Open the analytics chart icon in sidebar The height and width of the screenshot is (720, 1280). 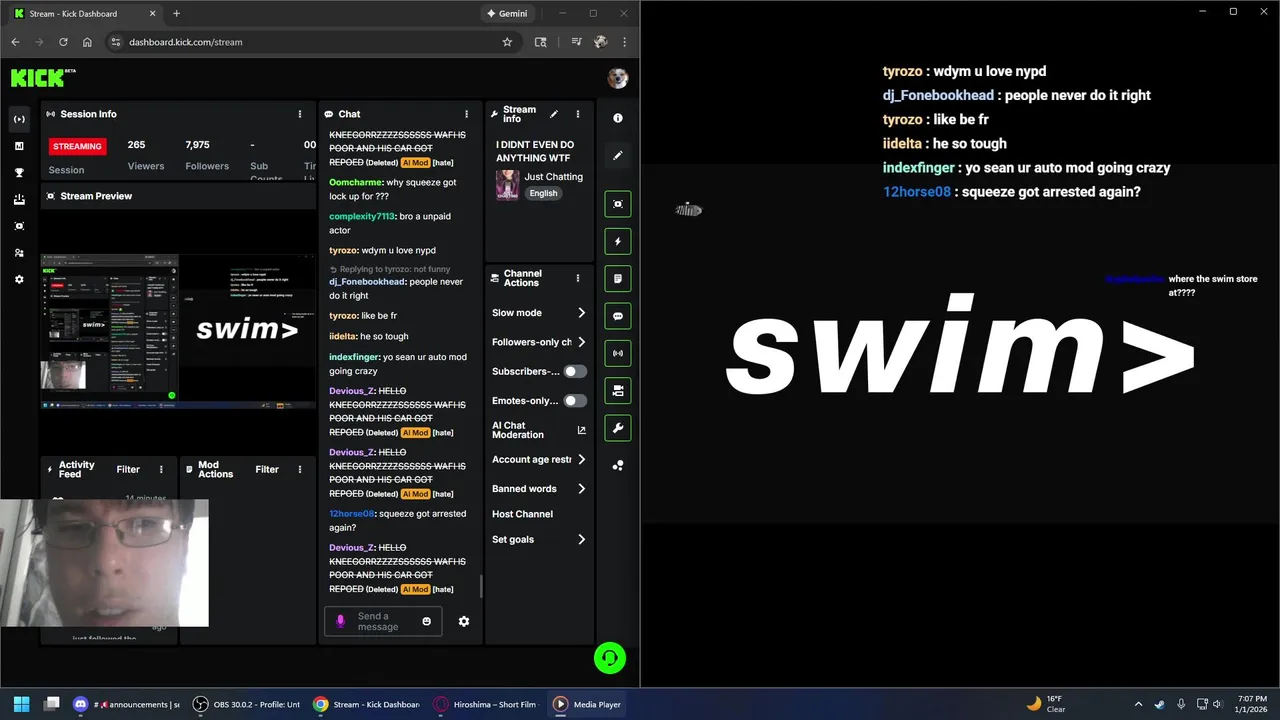pos(19,146)
